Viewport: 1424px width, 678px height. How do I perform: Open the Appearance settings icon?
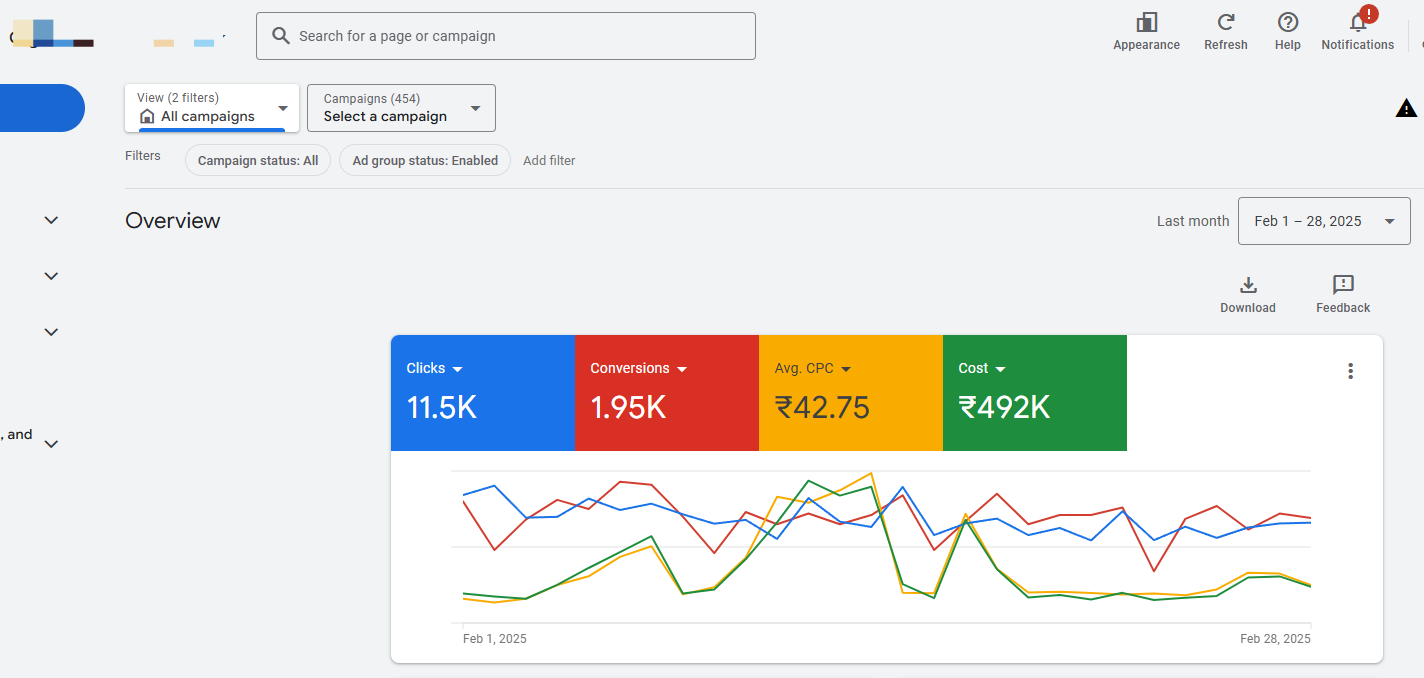point(1146,22)
